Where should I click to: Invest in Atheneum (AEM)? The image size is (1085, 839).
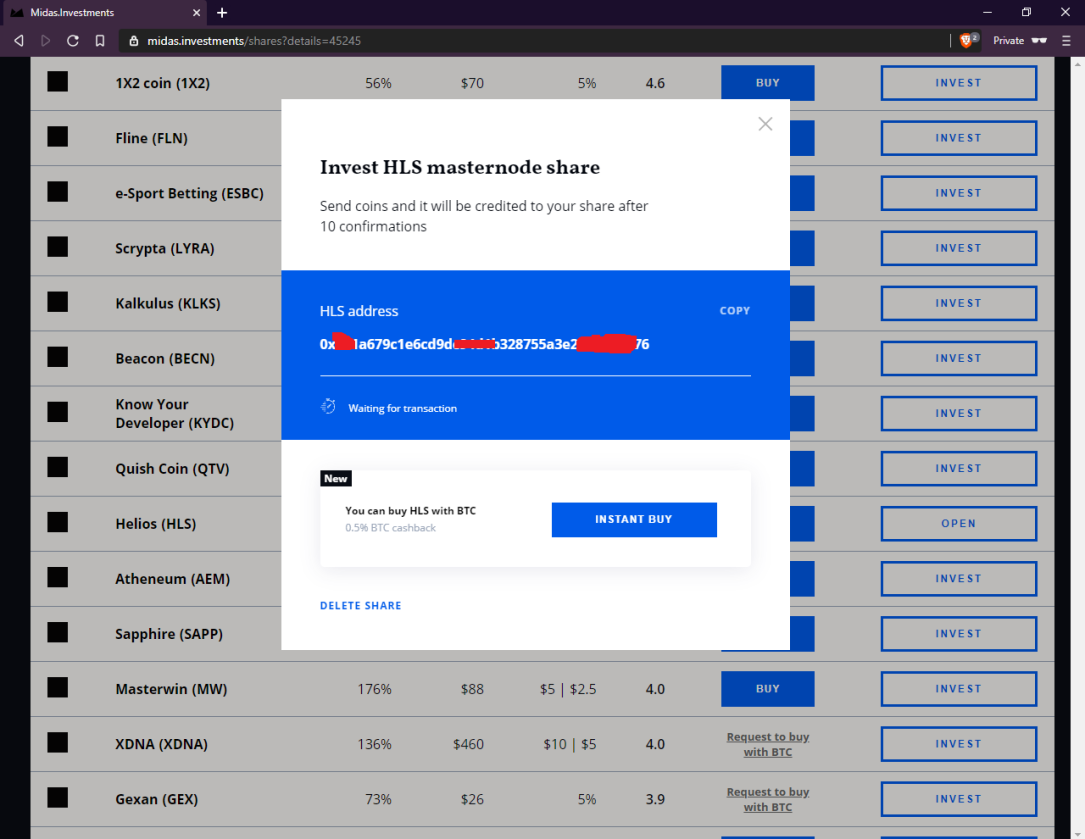click(x=958, y=579)
